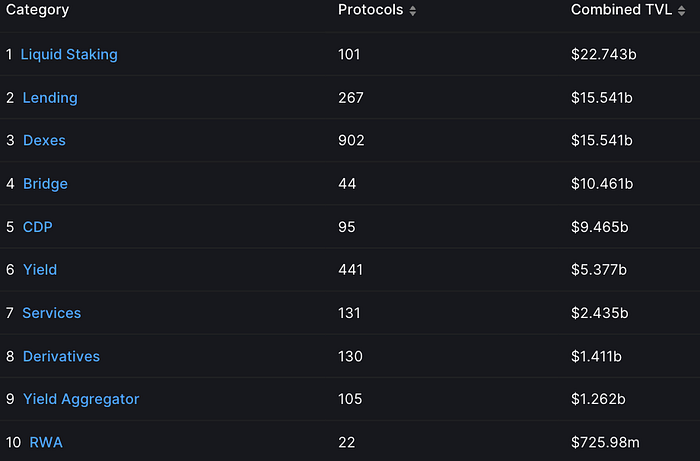Click the 902 protocols count for Dexes
The width and height of the screenshot is (700, 461).
click(x=351, y=141)
